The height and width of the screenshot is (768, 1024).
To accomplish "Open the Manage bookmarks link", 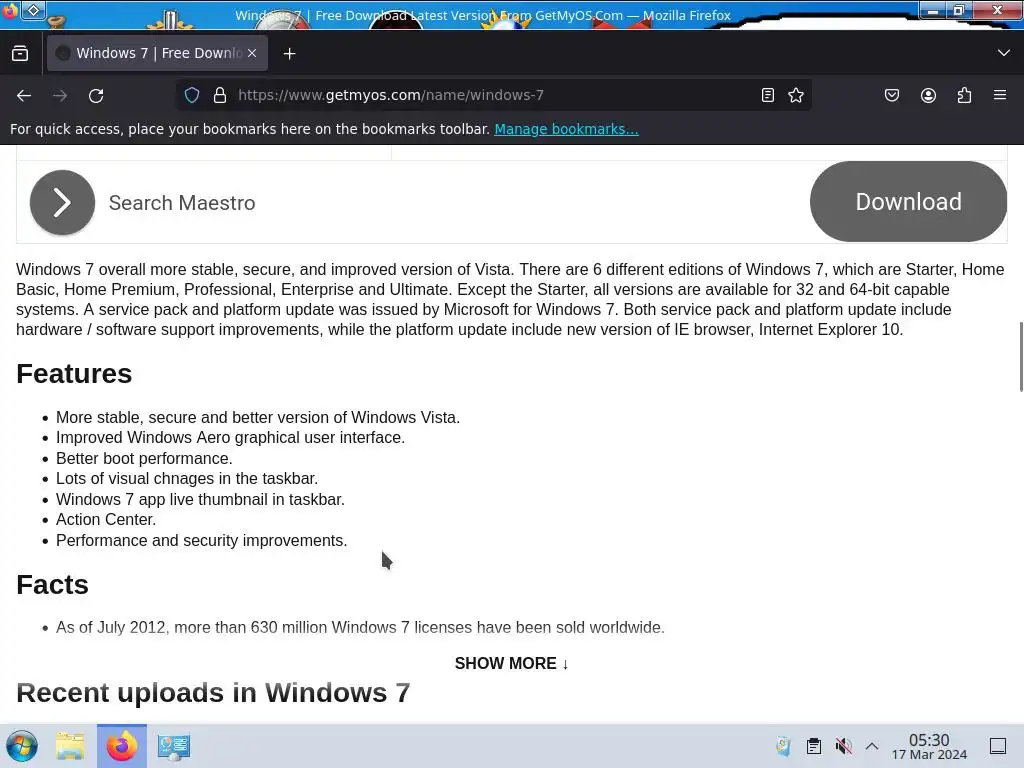I will 566,129.
